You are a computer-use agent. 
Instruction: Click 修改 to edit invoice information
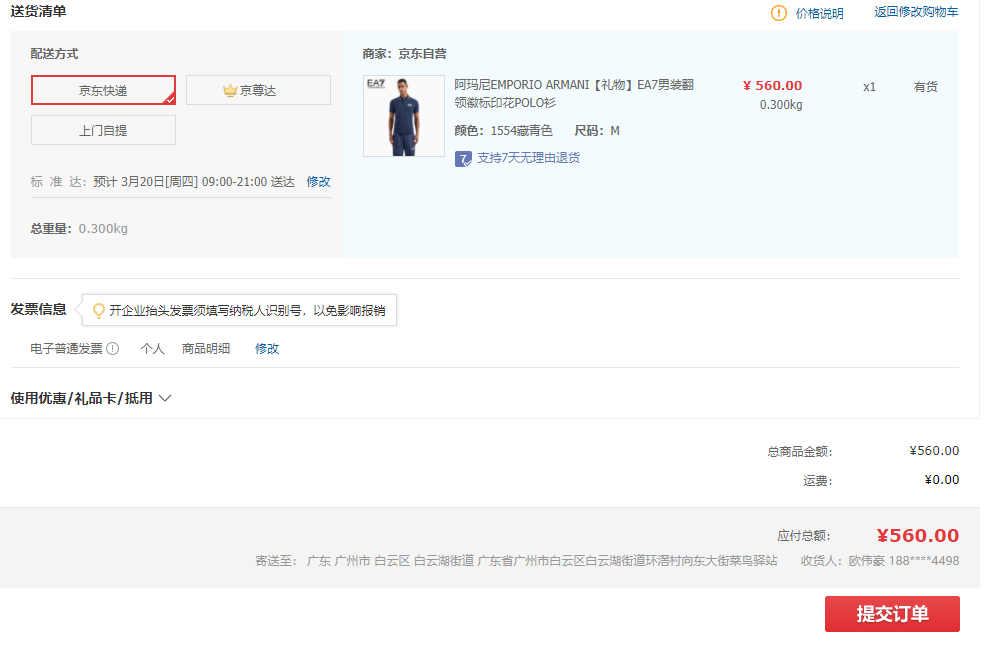267,349
